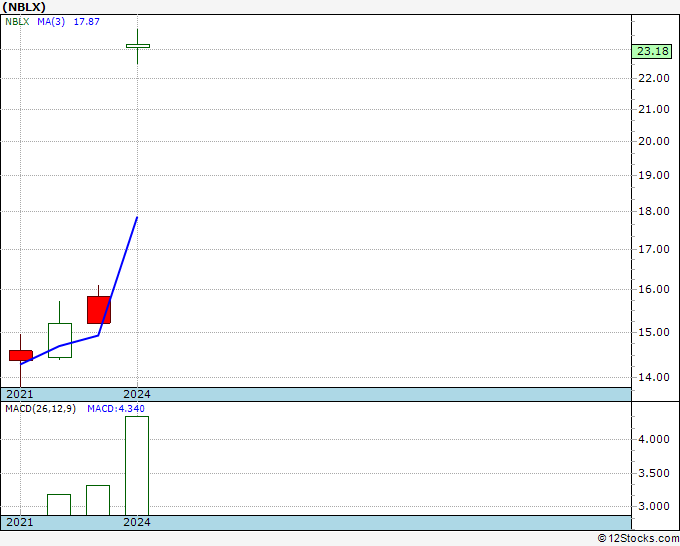Viewport: 680px width, 546px height.
Task: Click the 2021 label on MACD time axis
Action: tap(20, 522)
